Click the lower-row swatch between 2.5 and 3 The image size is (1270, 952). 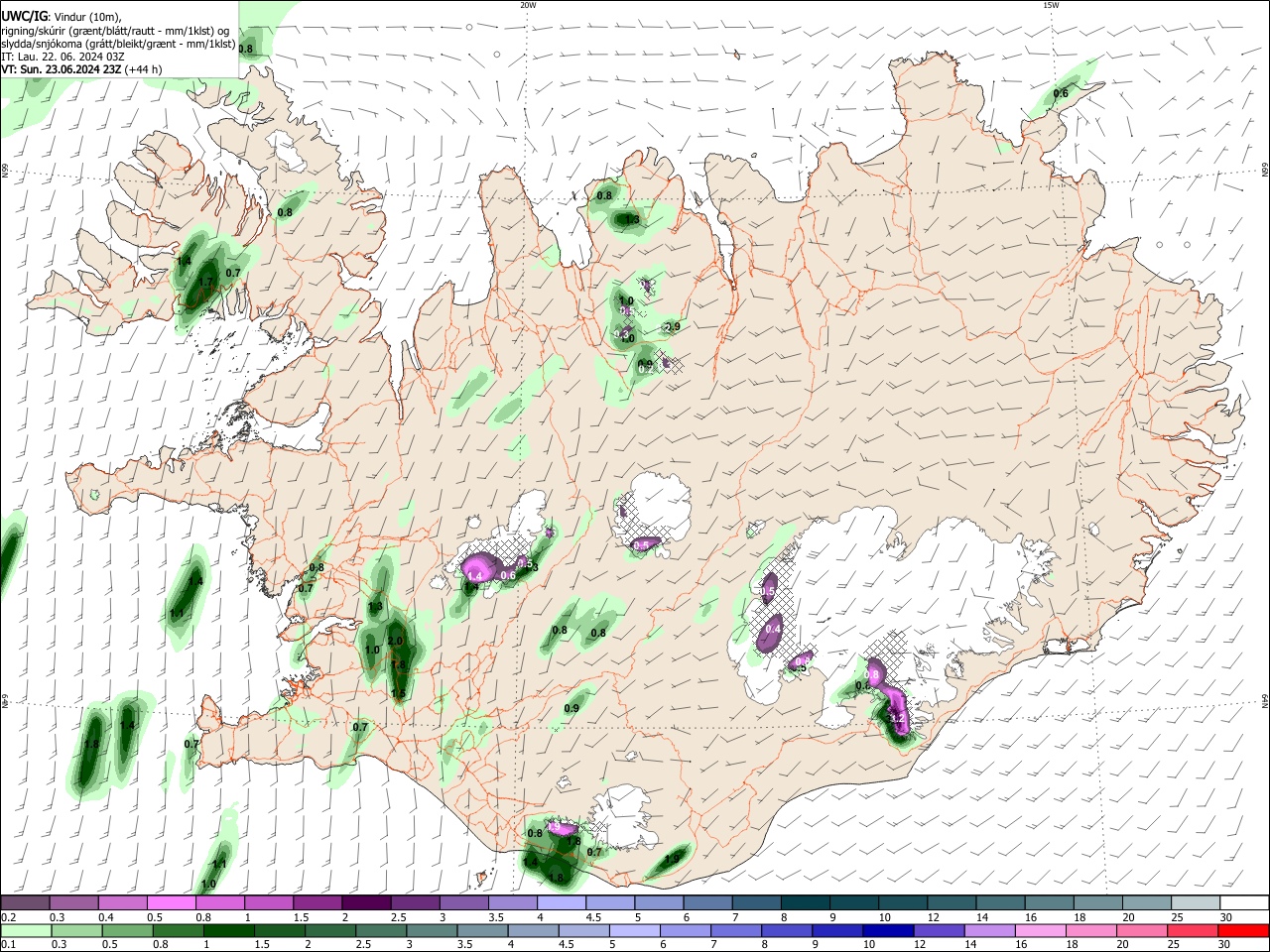[383, 930]
